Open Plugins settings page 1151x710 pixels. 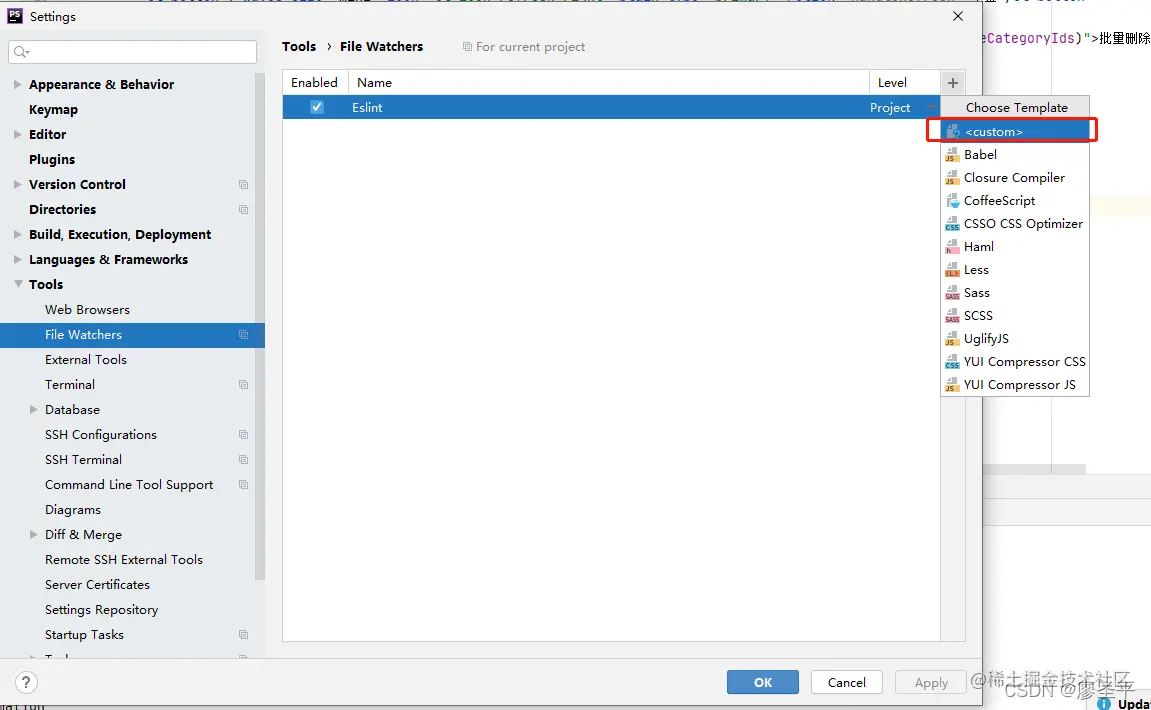[x=52, y=159]
